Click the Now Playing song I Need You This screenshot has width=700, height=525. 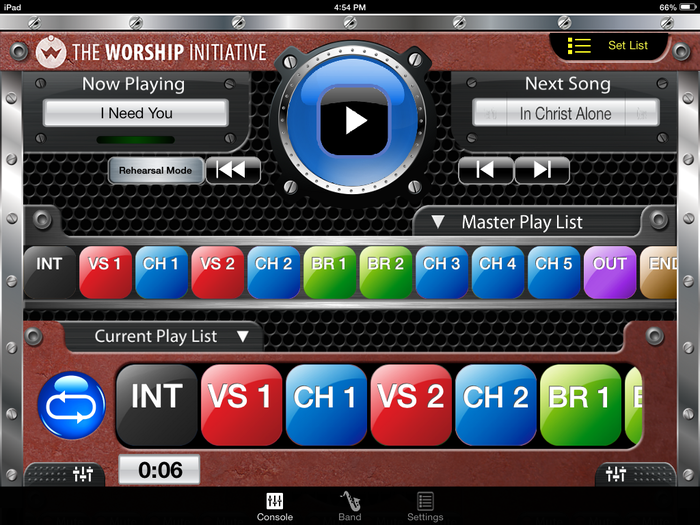pos(136,113)
